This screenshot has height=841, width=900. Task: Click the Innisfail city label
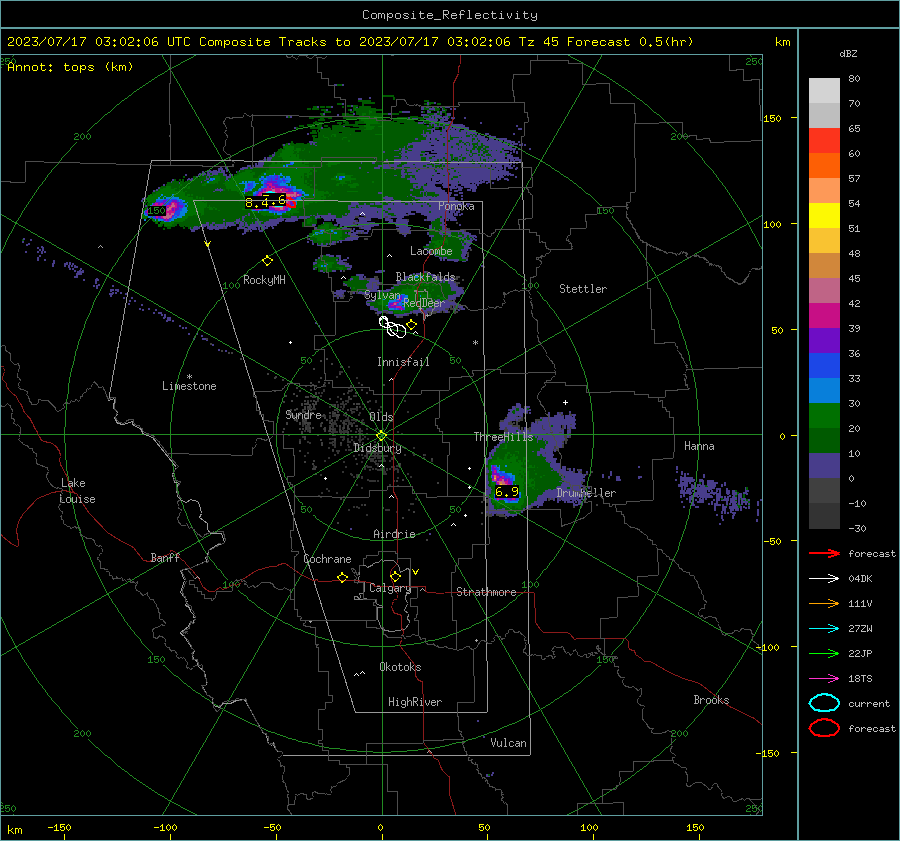[x=403, y=362]
